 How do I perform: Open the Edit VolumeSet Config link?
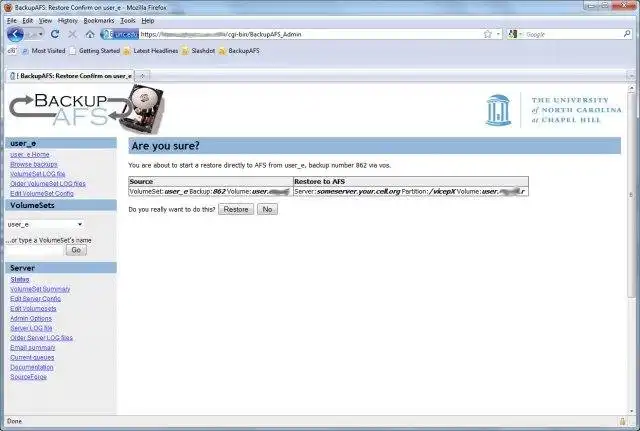tap(42, 193)
